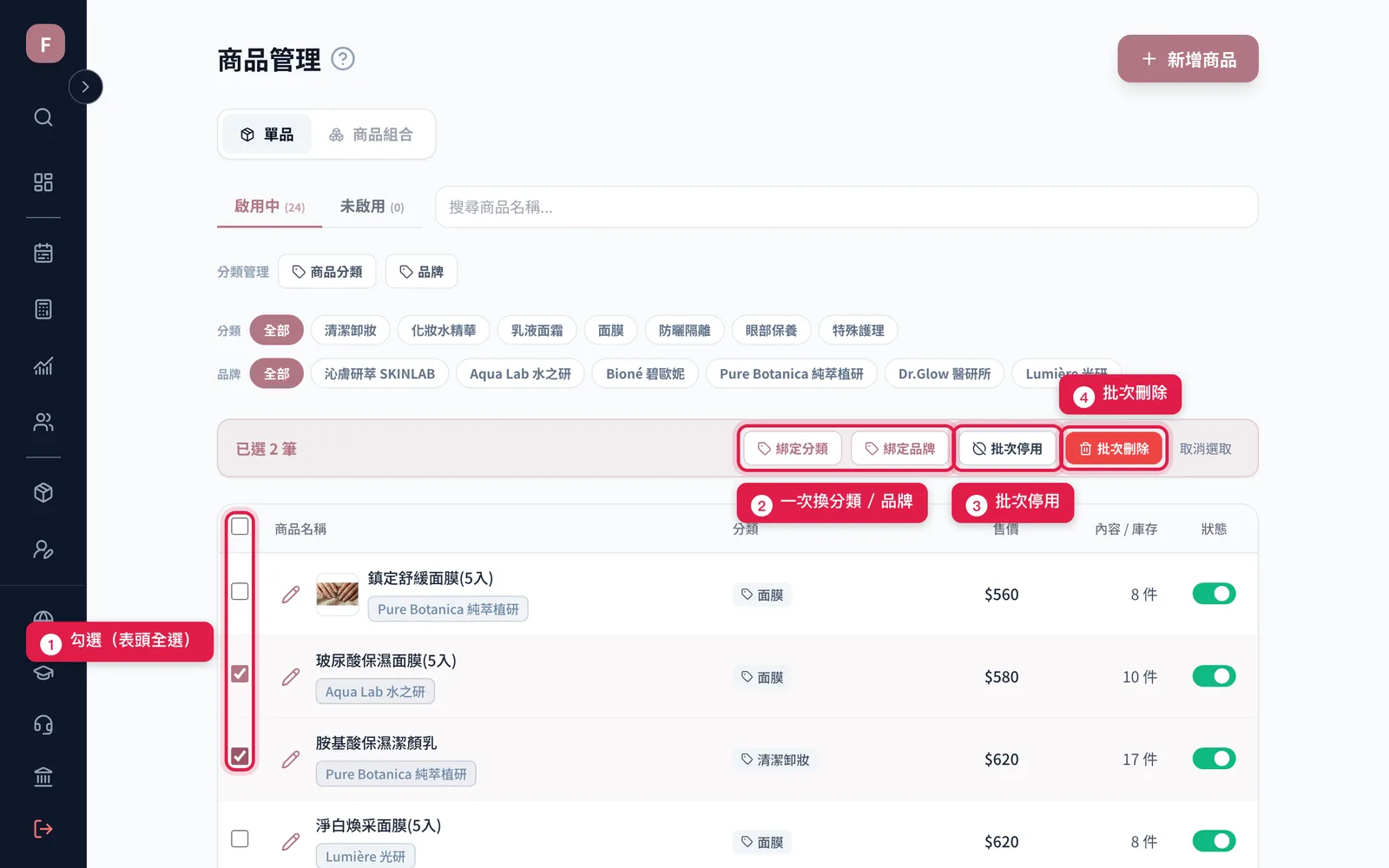The height and width of the screenshot is (868, 1389).
Task: Click the logout icon in sidebar
Action: [x=43, y=829]
